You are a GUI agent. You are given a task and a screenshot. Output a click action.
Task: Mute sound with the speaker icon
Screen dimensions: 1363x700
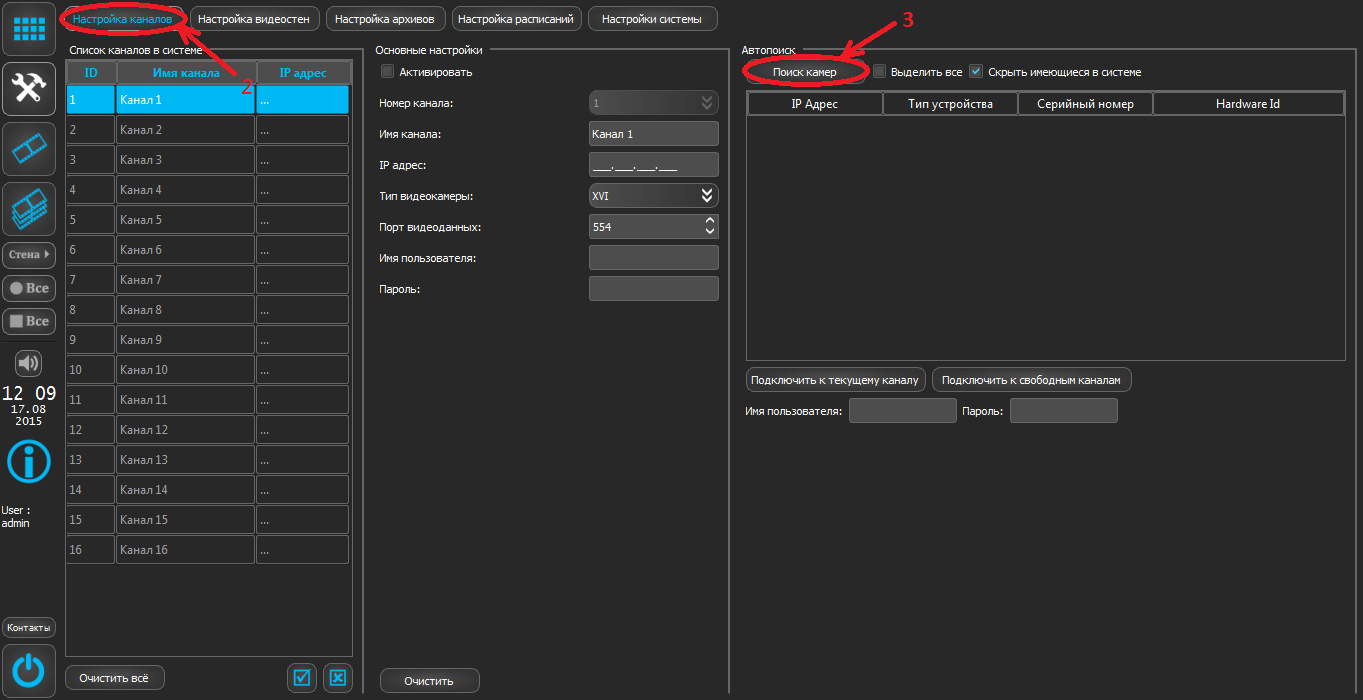pyautogui.click(x=28, y=362)
